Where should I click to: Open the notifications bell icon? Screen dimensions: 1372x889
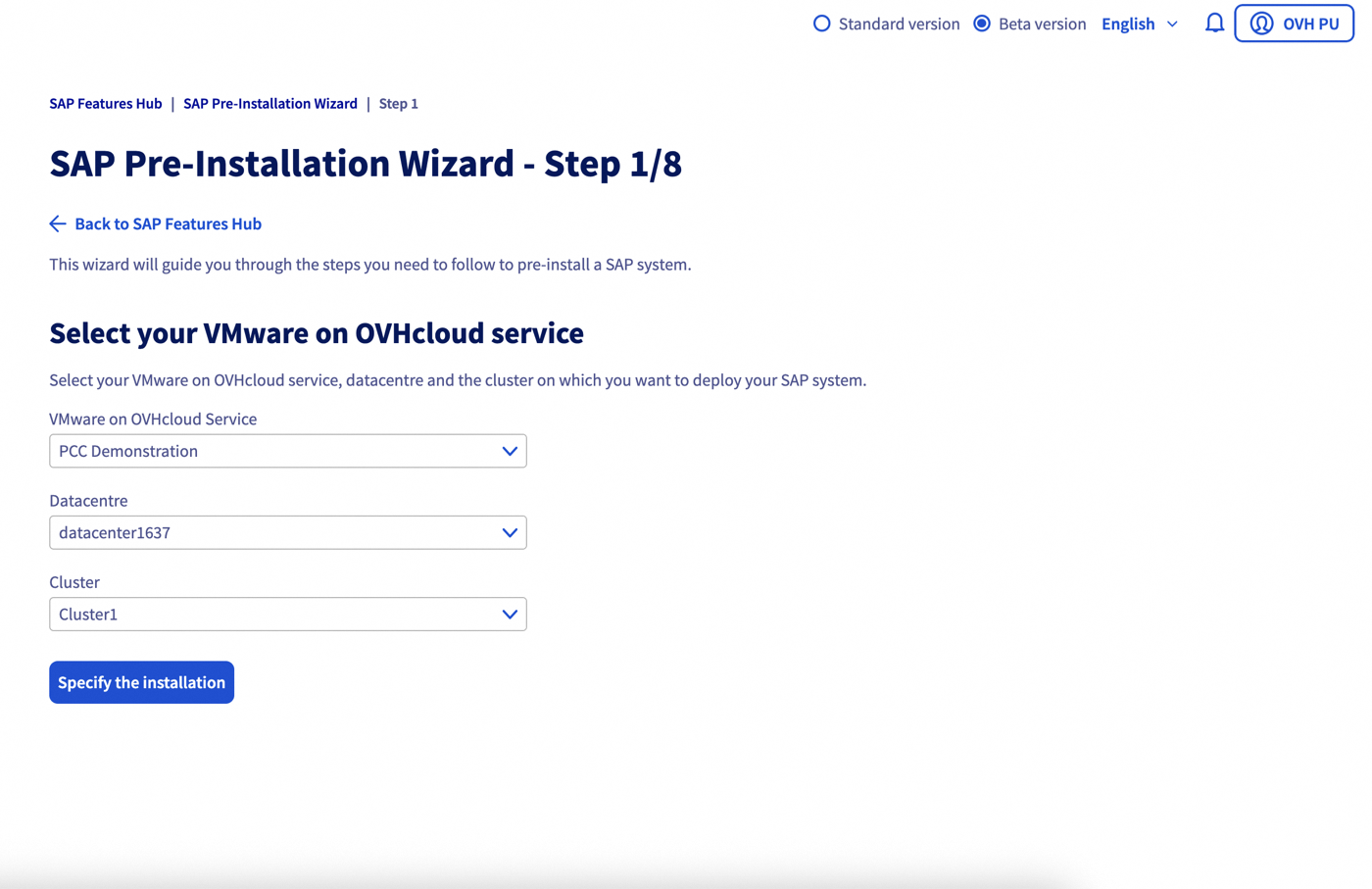click(1214, 23)
